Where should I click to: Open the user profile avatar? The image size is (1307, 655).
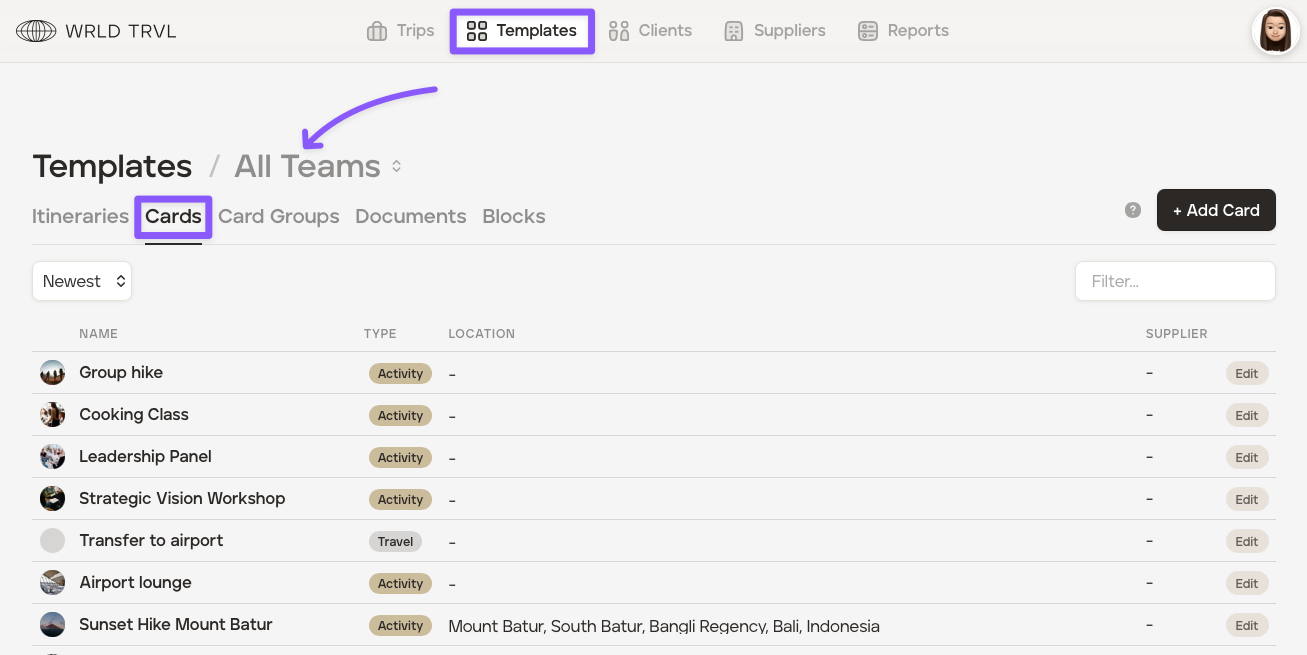point(1275,31)
